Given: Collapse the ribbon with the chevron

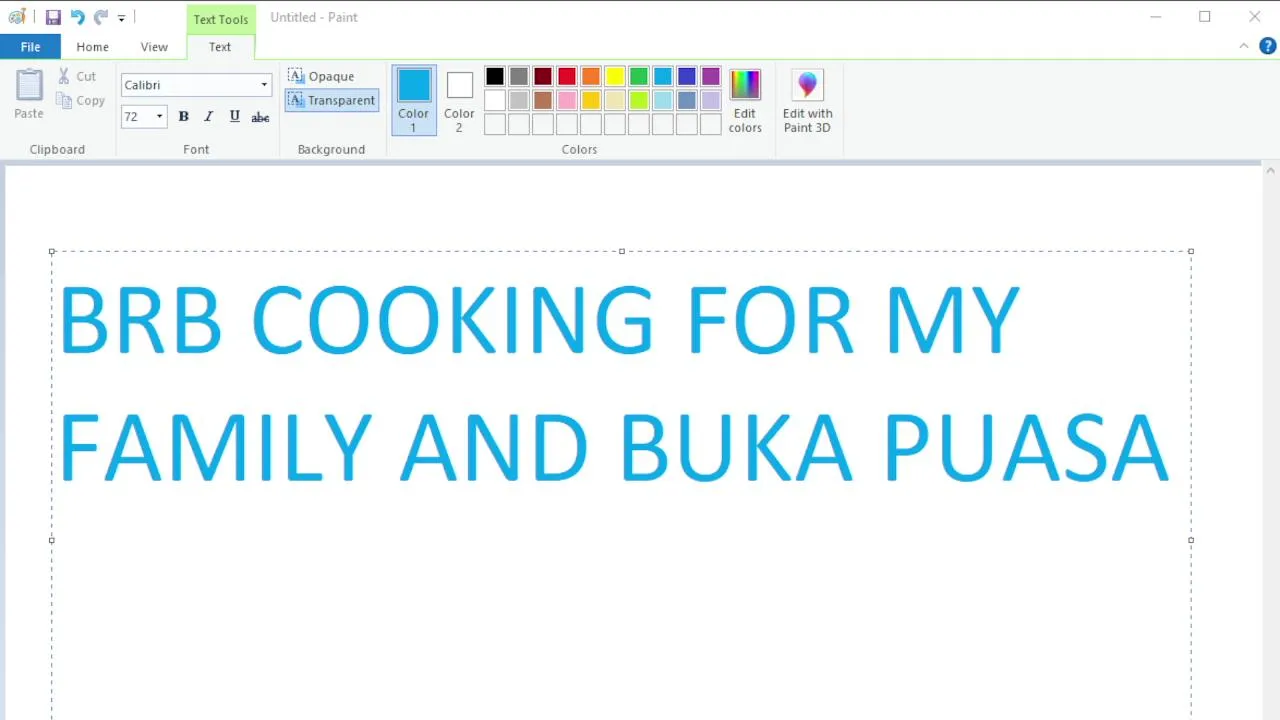Looking at the screenshot, I should 1244,46.
